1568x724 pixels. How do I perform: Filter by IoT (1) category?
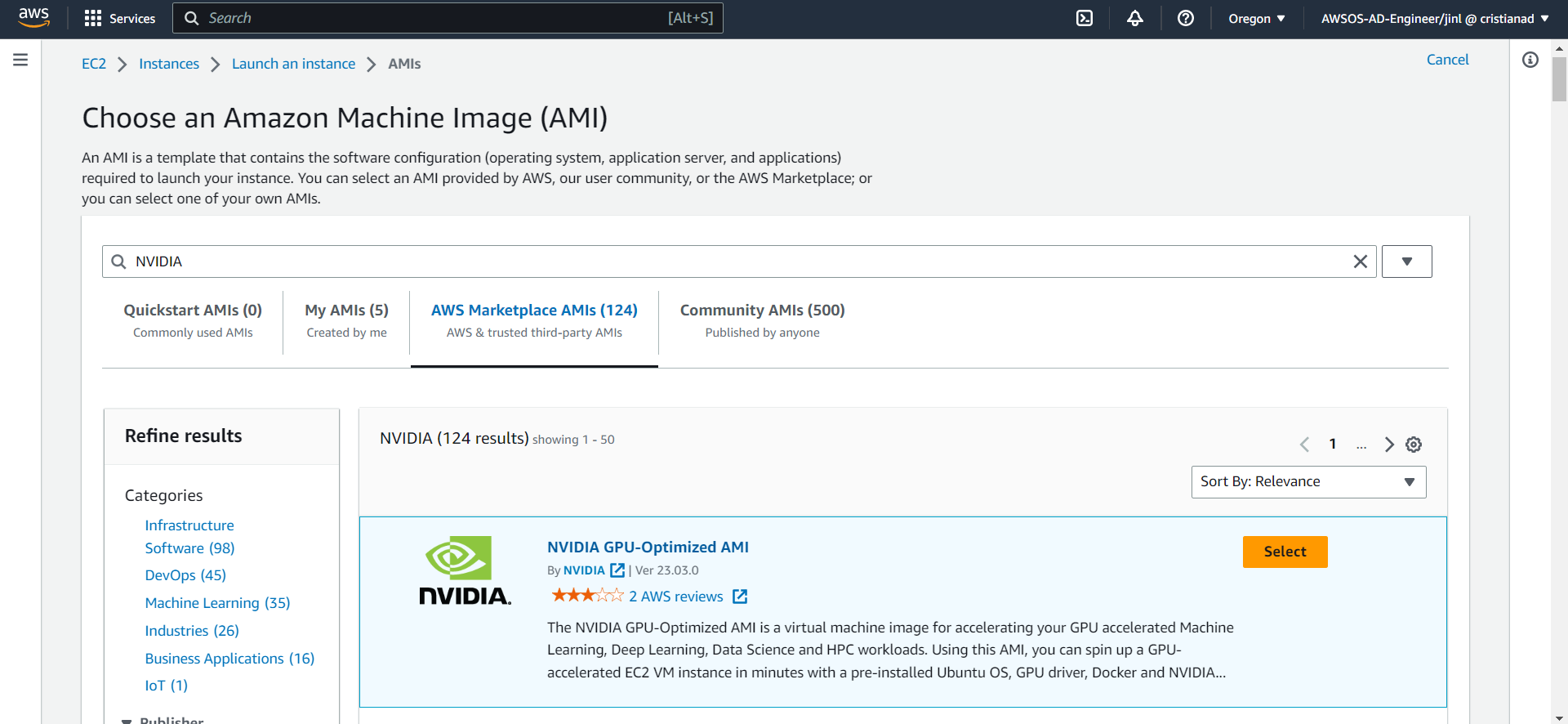coord(167,686)
